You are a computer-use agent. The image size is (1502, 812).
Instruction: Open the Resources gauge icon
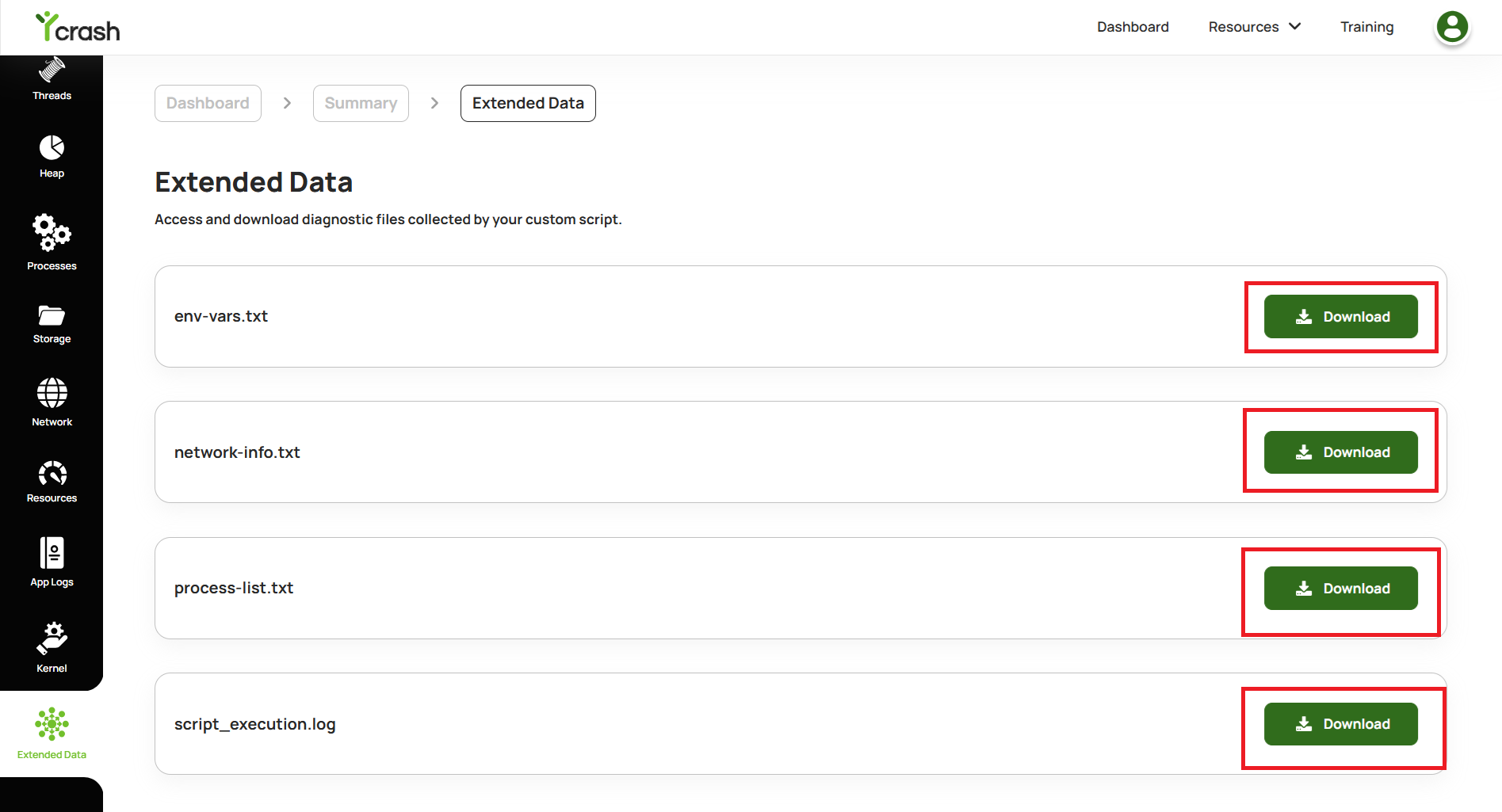coord(52,474)
